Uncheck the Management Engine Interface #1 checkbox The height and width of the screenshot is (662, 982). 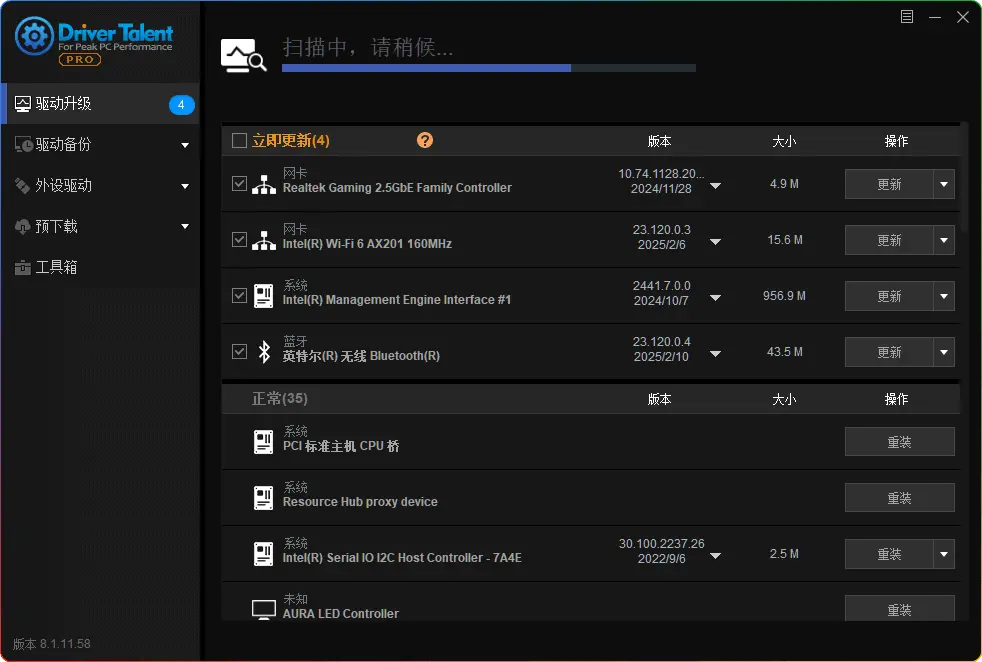pyautogui.click(x=239, y=296)
